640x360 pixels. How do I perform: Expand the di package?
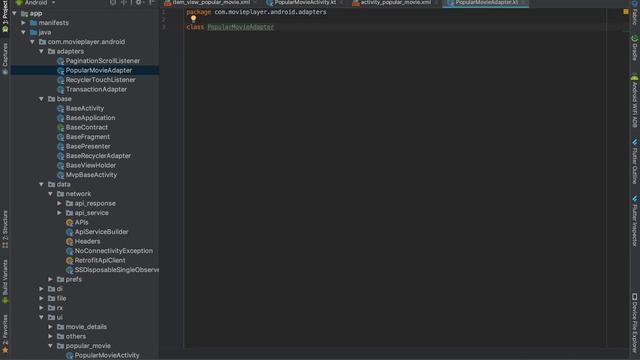pyautogui.click(x=42, y=289)
